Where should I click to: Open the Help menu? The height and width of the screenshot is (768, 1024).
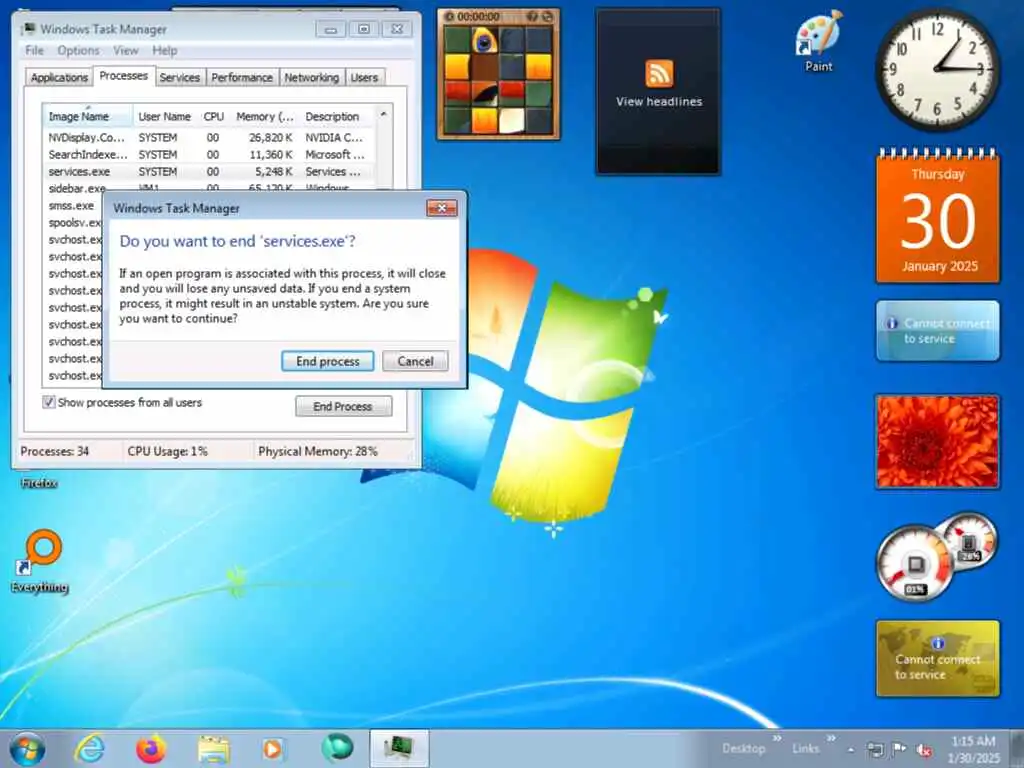(x=165, y=50)
